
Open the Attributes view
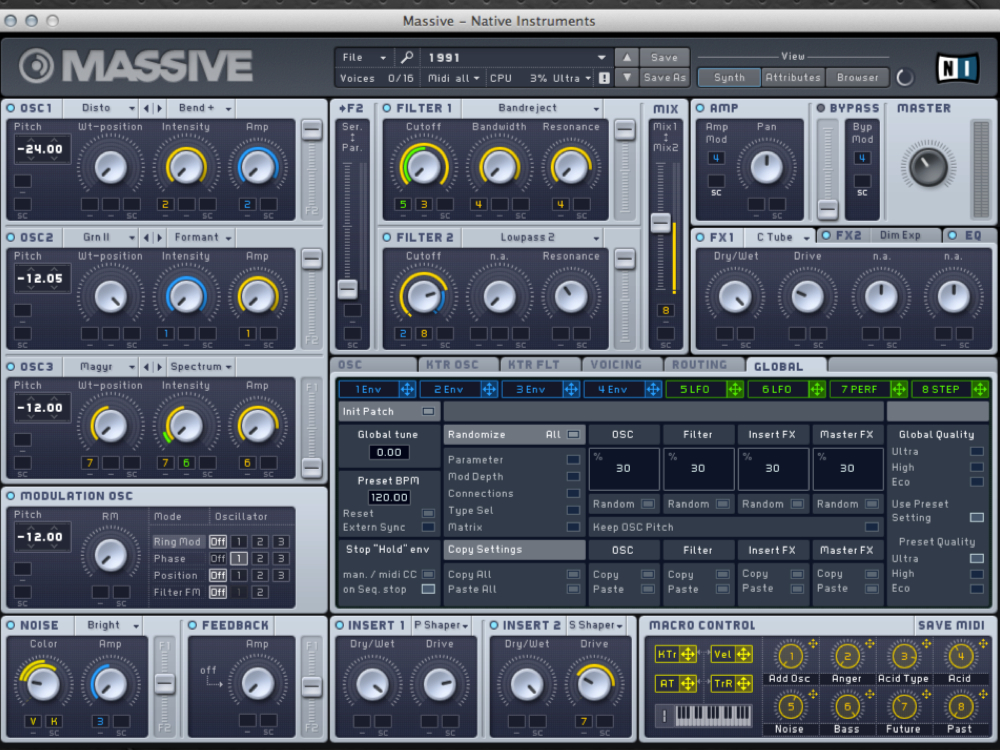793,78
